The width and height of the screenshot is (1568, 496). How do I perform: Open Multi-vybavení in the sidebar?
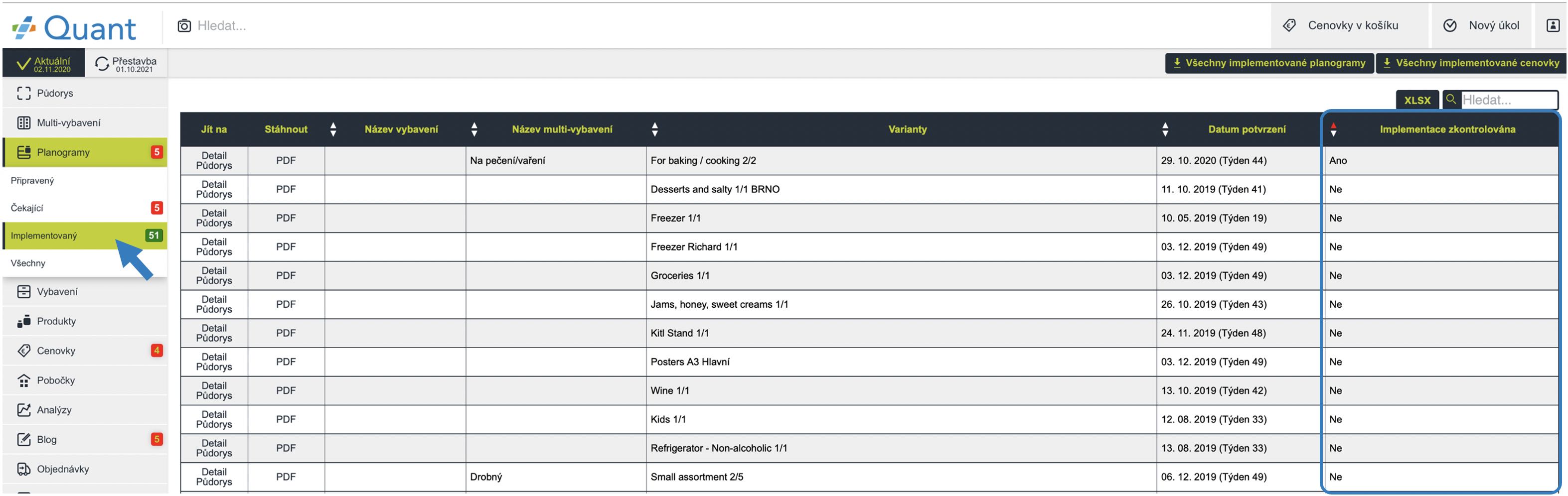[x=68, y=123]
